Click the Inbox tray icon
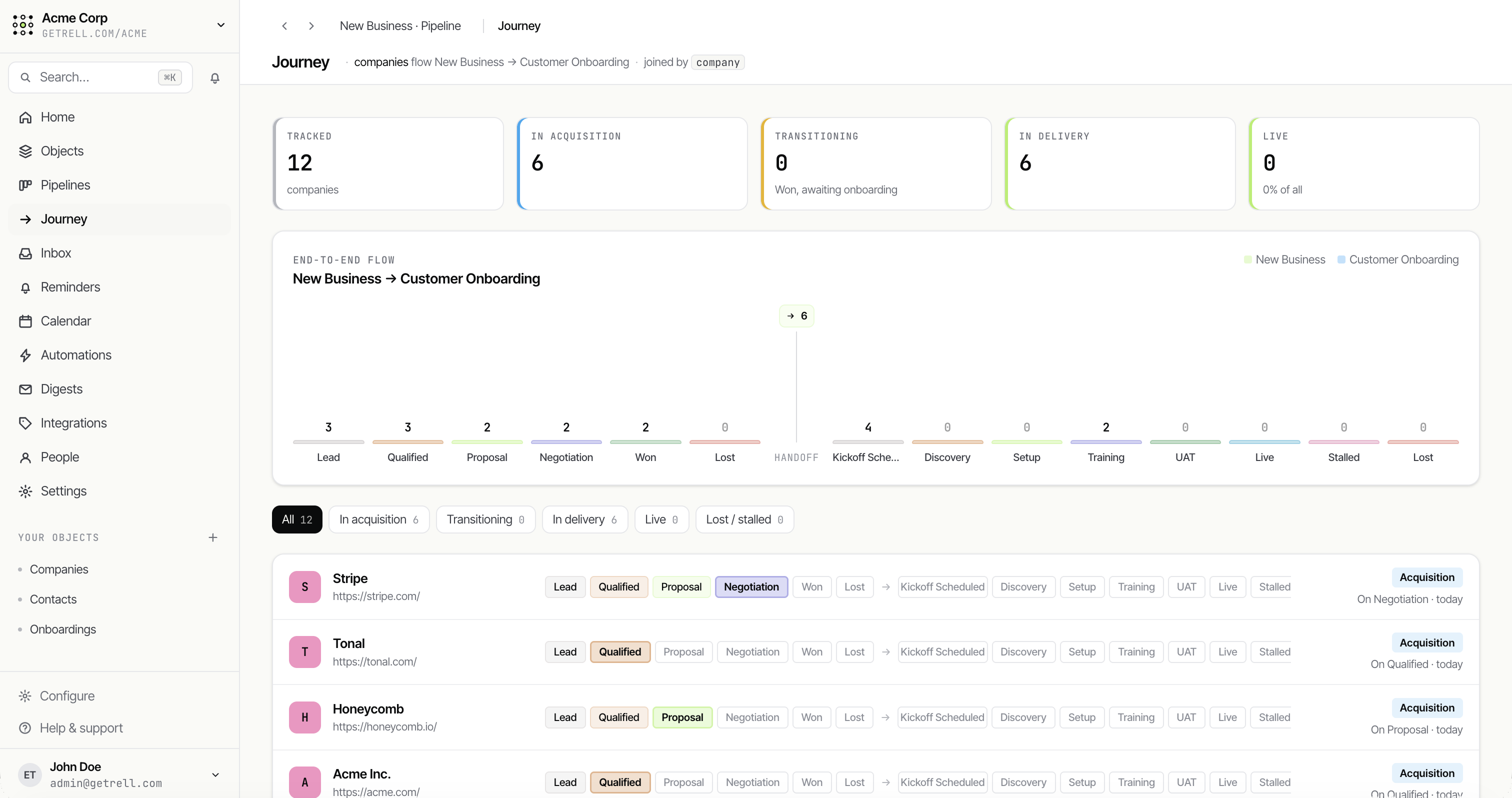Image resolution: width=1512 pixels, height=798 pixels. click(x=25, y=253)
